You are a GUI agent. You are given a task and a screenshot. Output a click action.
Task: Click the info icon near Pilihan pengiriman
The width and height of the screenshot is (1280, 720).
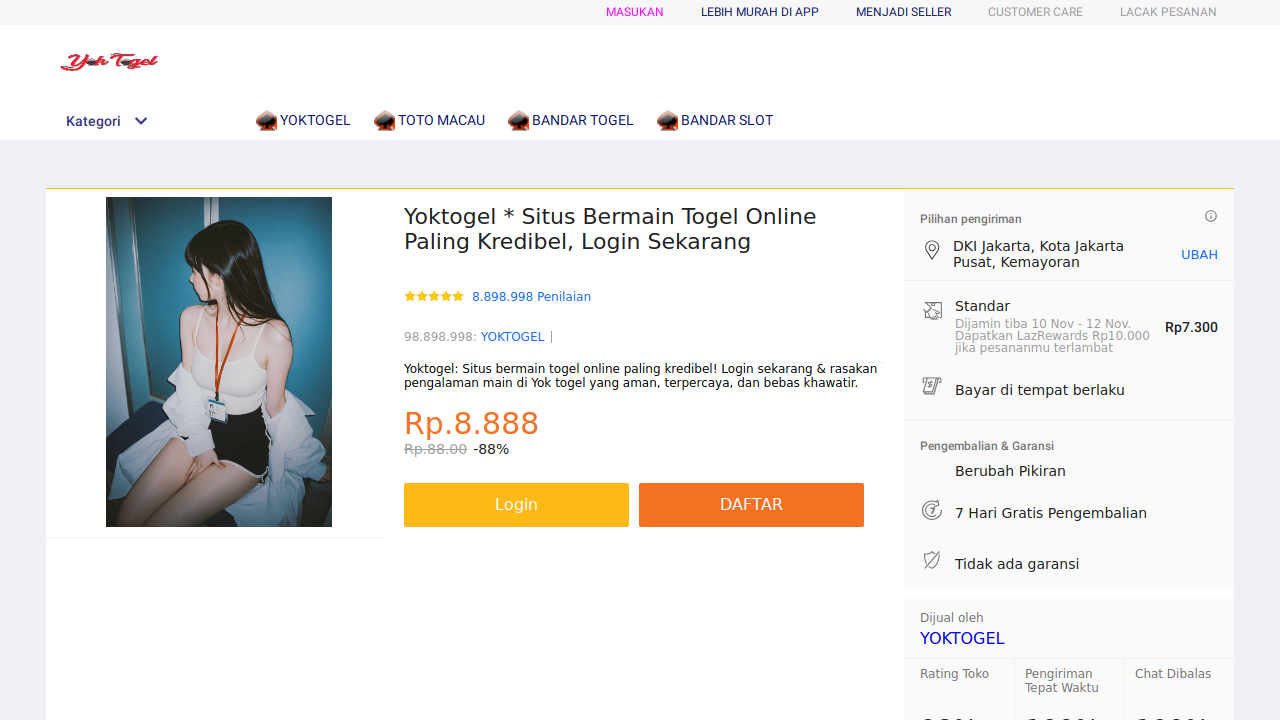[1211, 216]
